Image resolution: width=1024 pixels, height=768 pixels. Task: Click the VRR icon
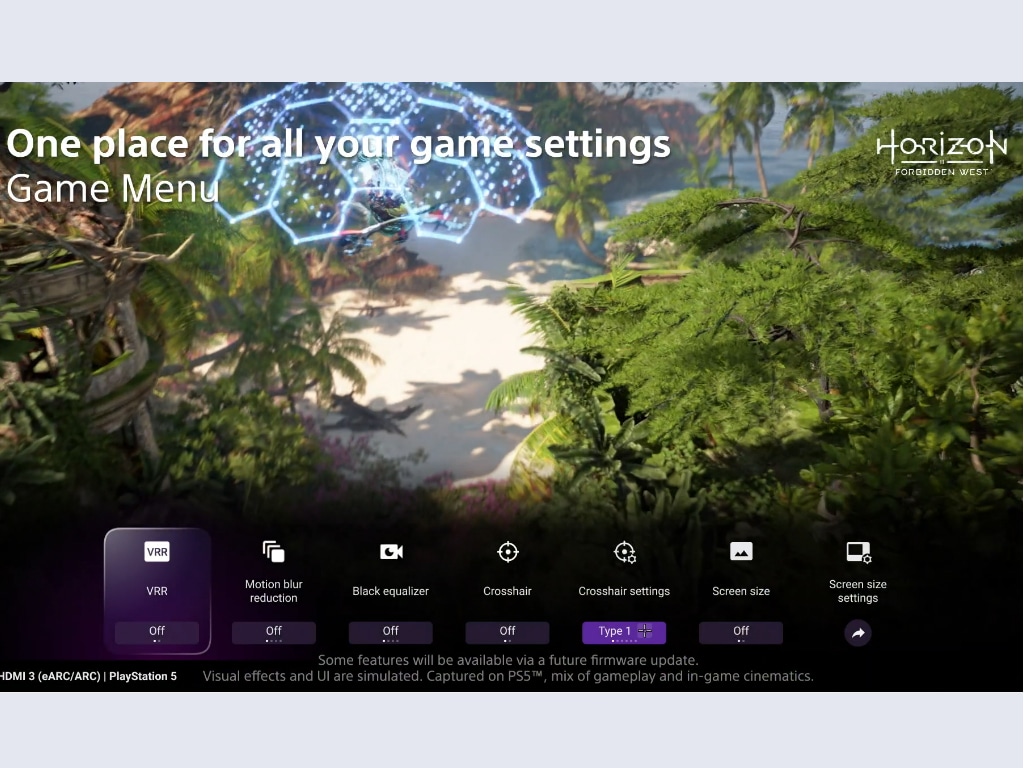click(157, 552)
